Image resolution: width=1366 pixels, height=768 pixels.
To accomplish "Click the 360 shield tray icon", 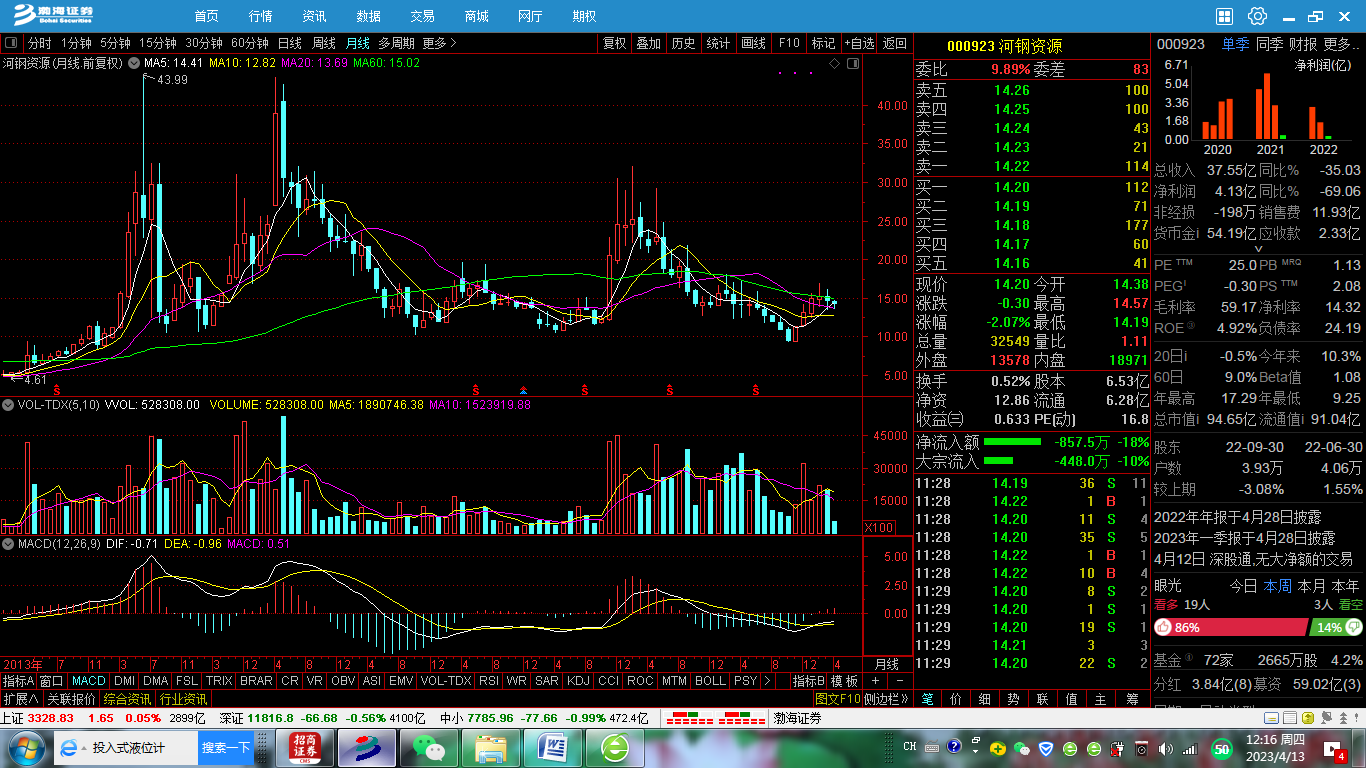I will click(1046, 748).
